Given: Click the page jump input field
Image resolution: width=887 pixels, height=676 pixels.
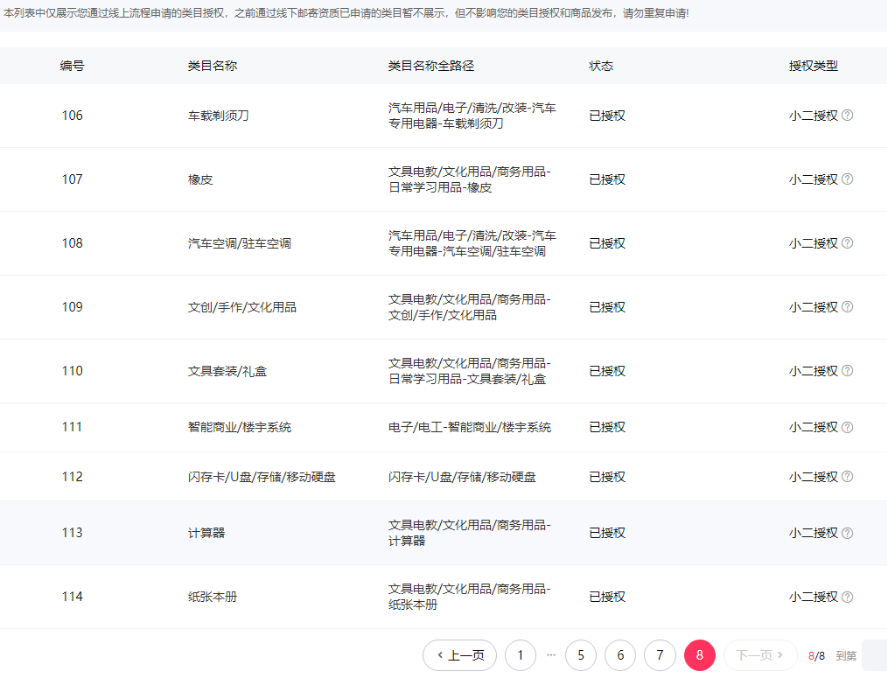Looking at the screenshot, I should click(x=874, y=655).
